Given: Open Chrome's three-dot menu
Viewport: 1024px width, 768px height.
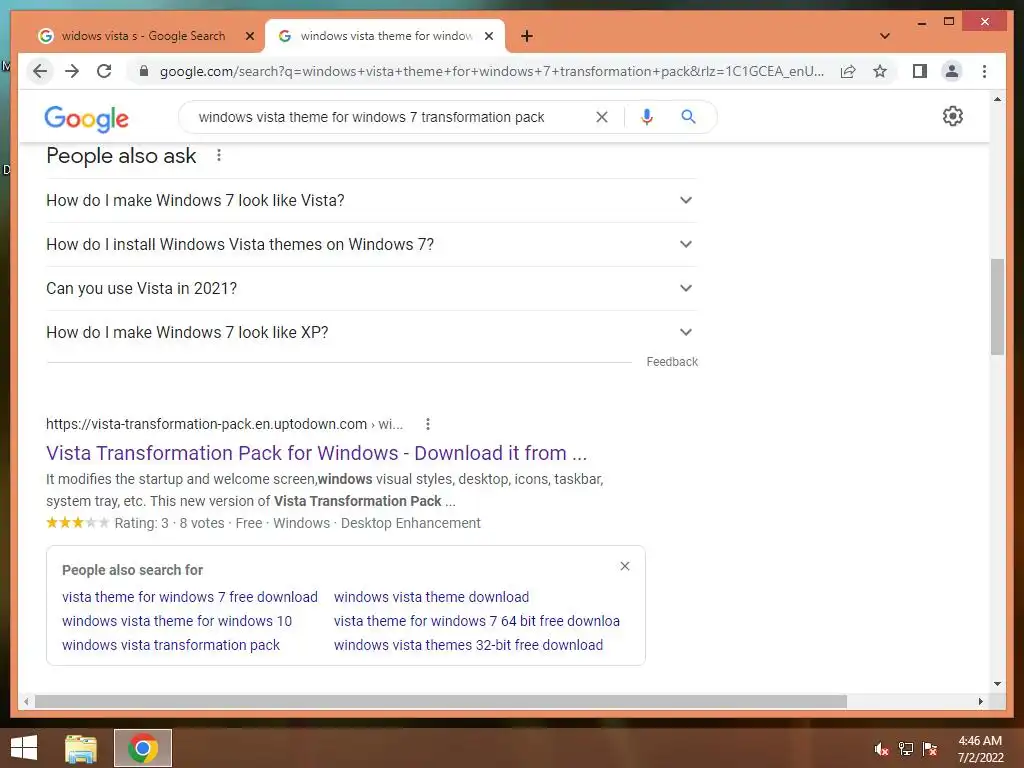Looking at the screenshot, I should coord(984,71).
